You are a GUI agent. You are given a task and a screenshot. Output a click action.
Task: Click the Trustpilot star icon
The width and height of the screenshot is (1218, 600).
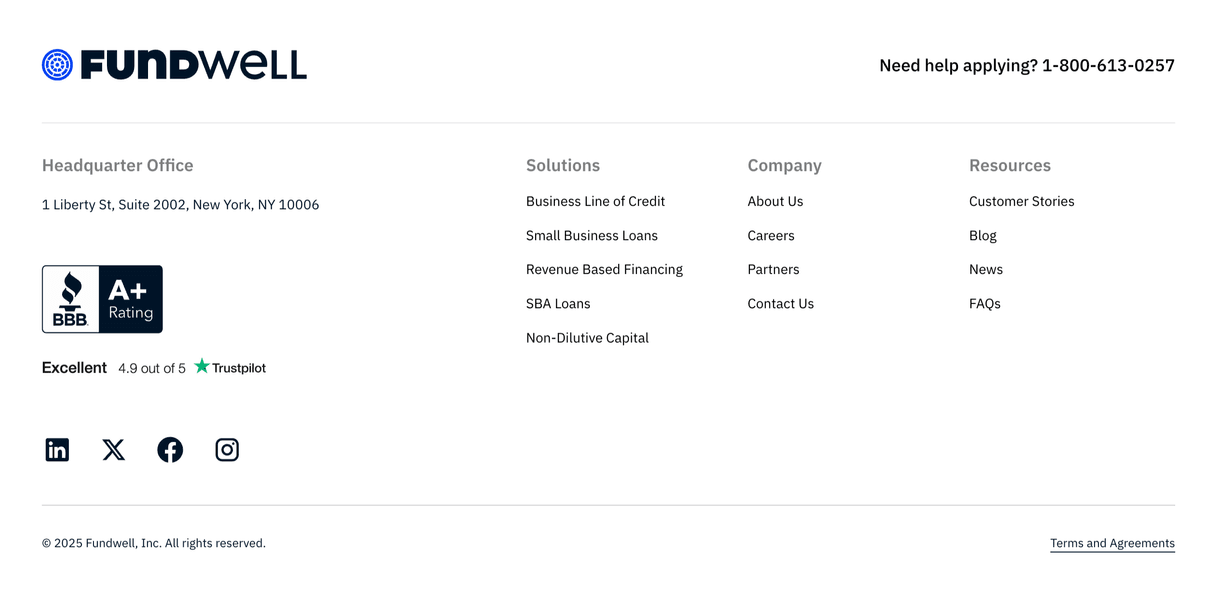click(x=201, y=367)
